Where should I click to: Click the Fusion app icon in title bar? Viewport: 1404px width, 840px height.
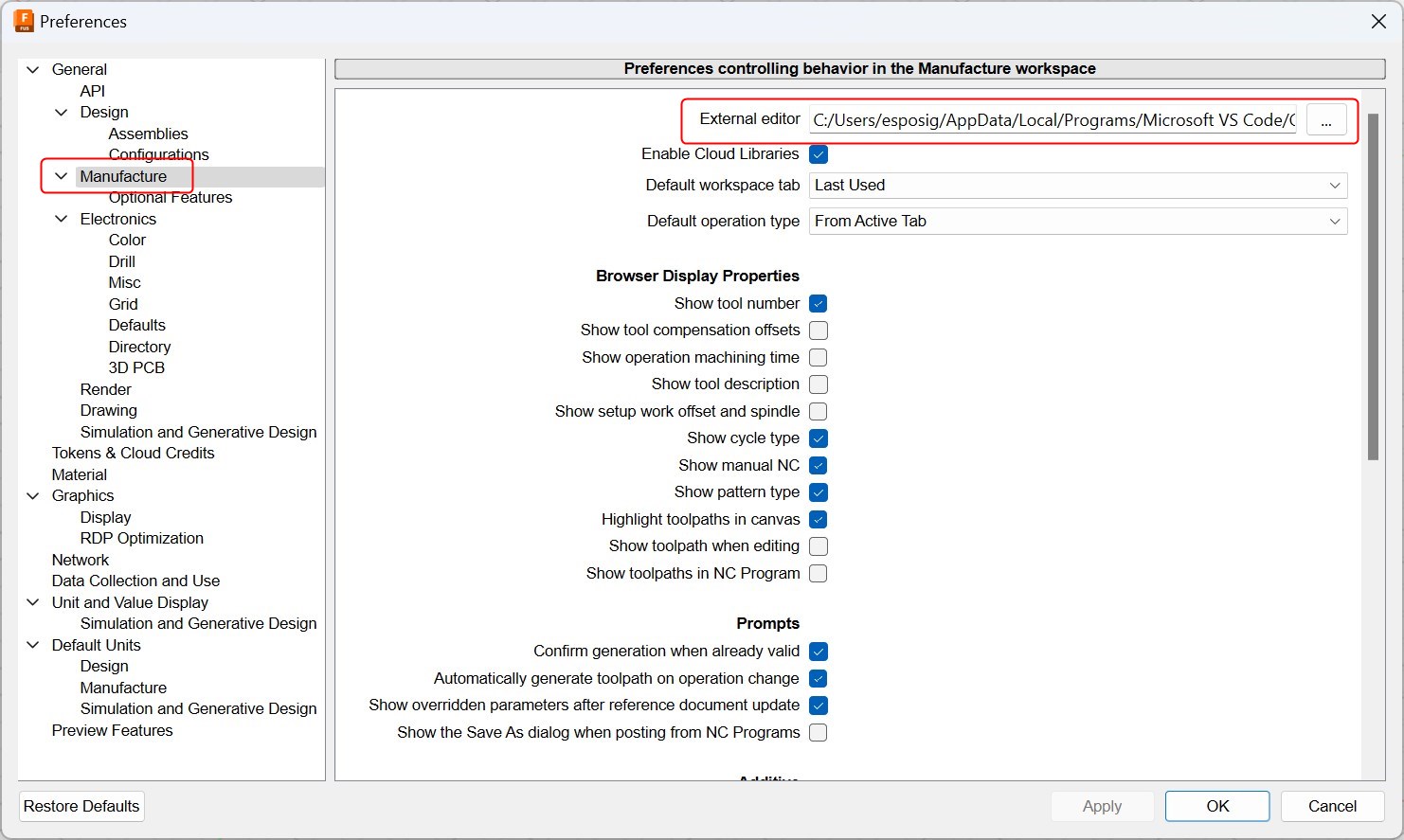click(x=24, y=21)
